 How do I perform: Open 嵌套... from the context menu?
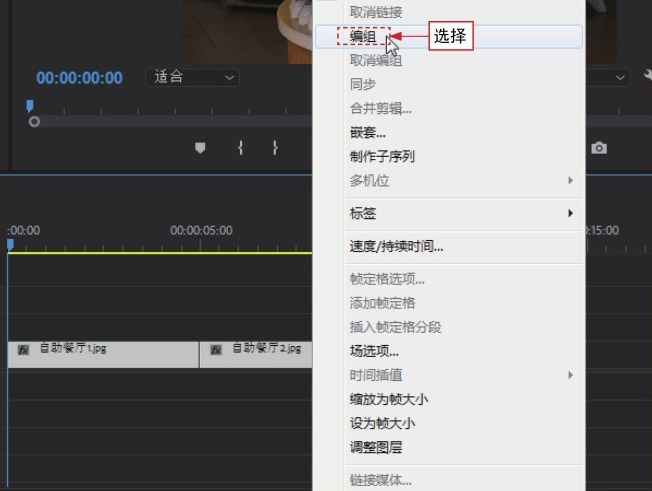[449, 133]
